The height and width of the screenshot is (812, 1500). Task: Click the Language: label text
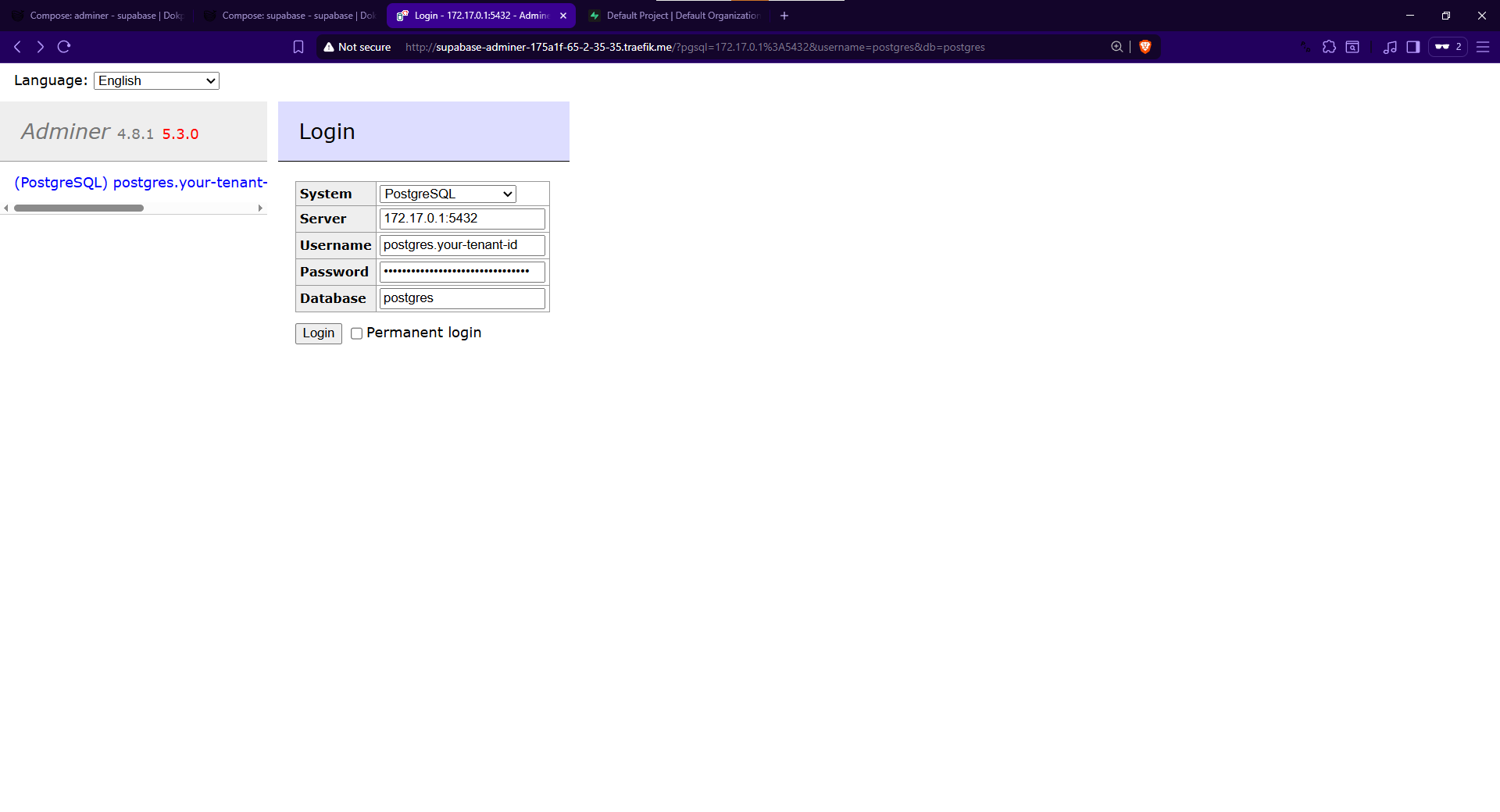pyautogui.click(x=51, y=80)
